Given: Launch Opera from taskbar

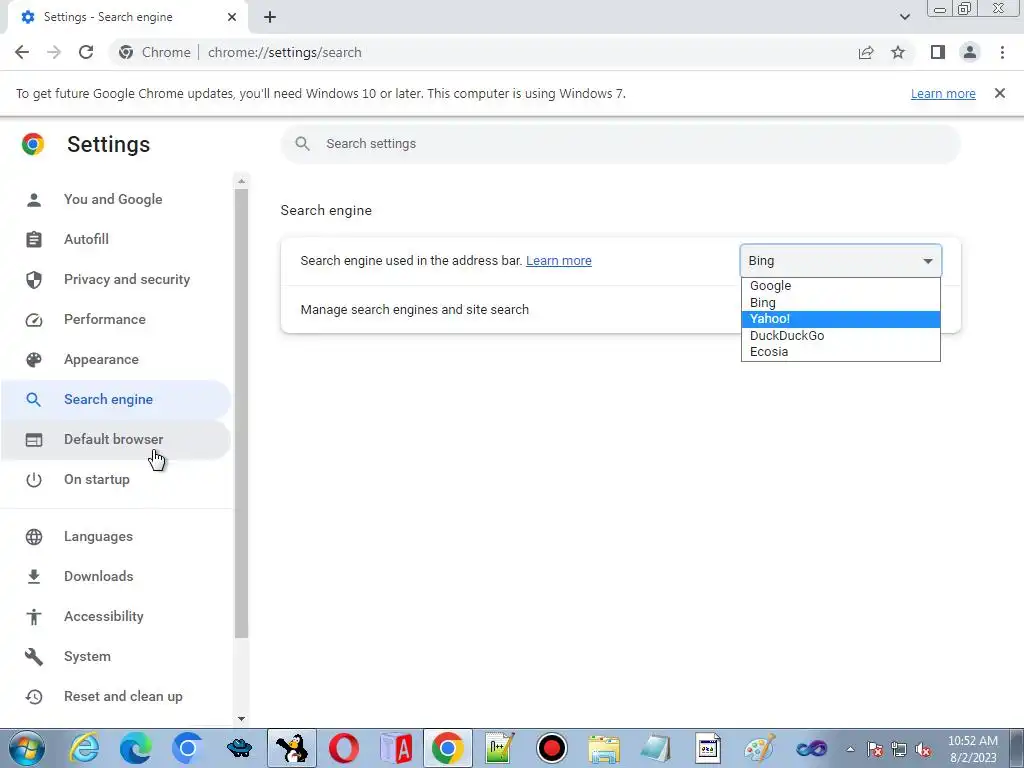Looking at the screenshot, I should click(x=344, y=748).
